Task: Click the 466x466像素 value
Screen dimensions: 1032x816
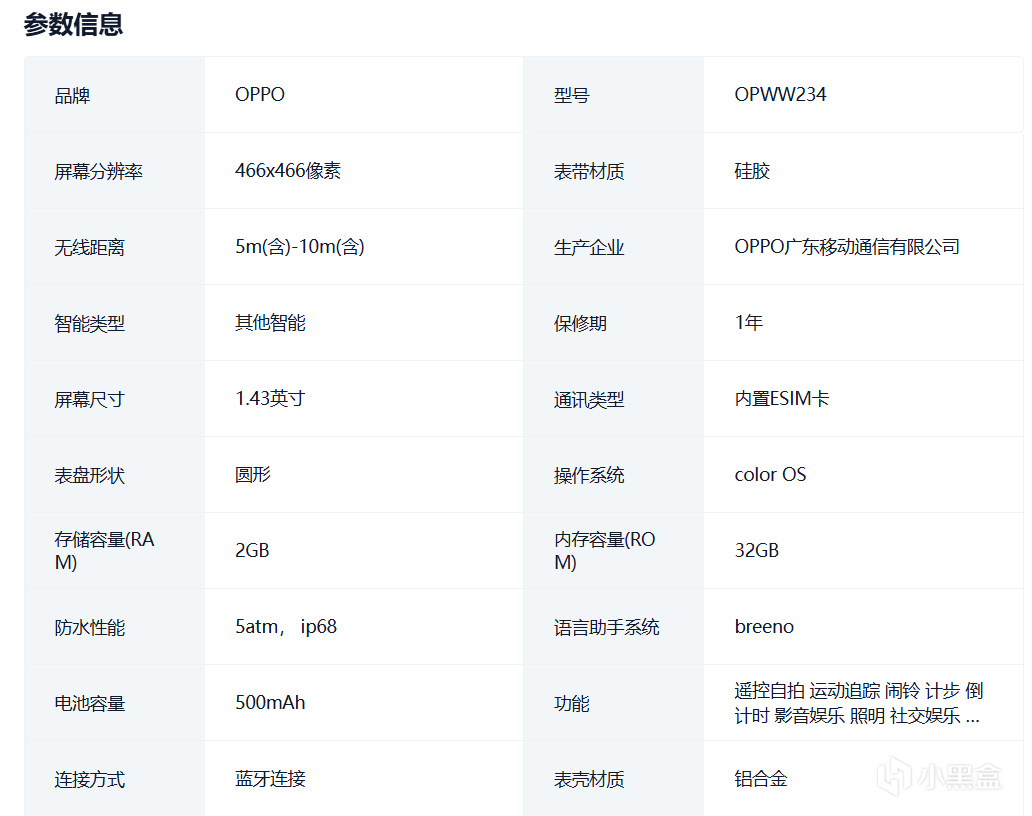Action: 288,171
